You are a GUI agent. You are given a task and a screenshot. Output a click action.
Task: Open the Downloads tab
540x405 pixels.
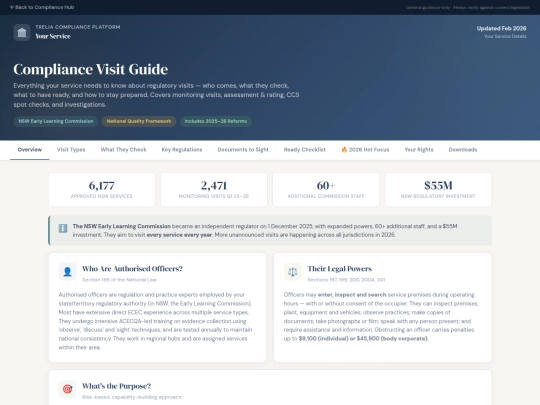[x=463, y=149]
